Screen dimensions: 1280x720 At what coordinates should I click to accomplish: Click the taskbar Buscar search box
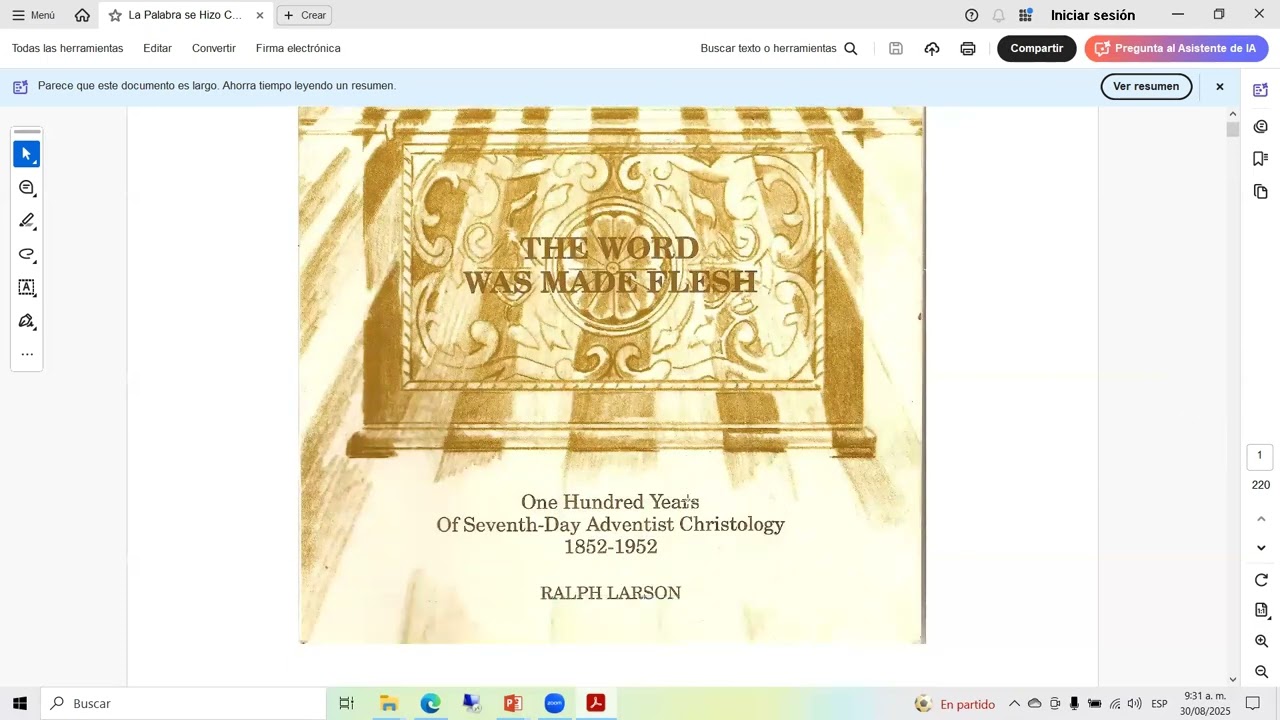pyautogui.click(x=184, y=703)
